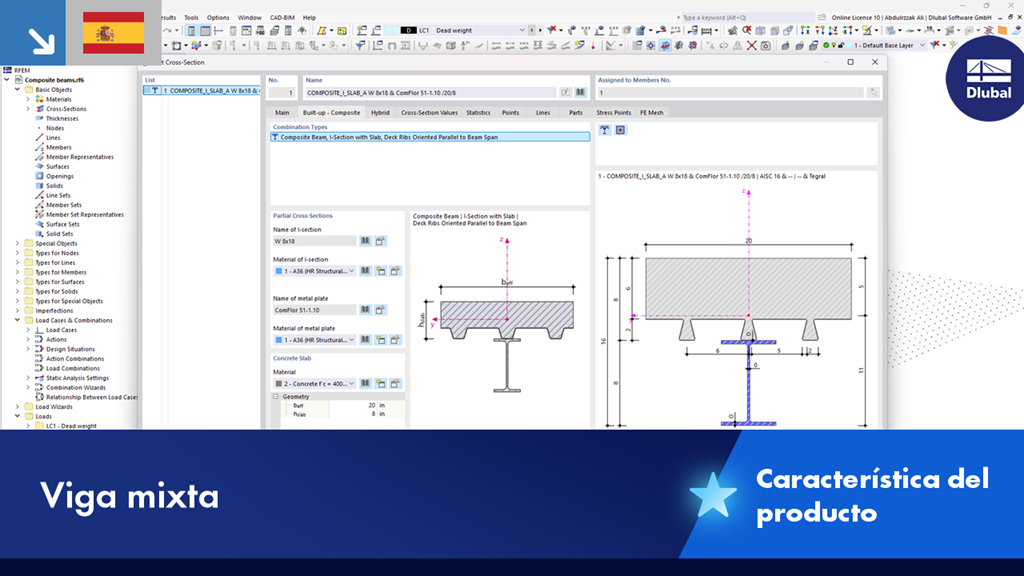Click the Materials icon in the navigator

pos(39,99)
